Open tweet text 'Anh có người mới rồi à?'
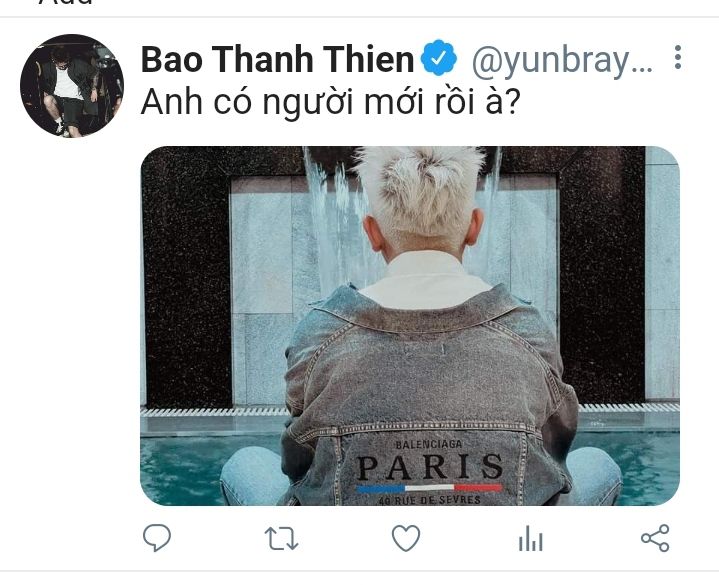719x585 pixels. 331,101
